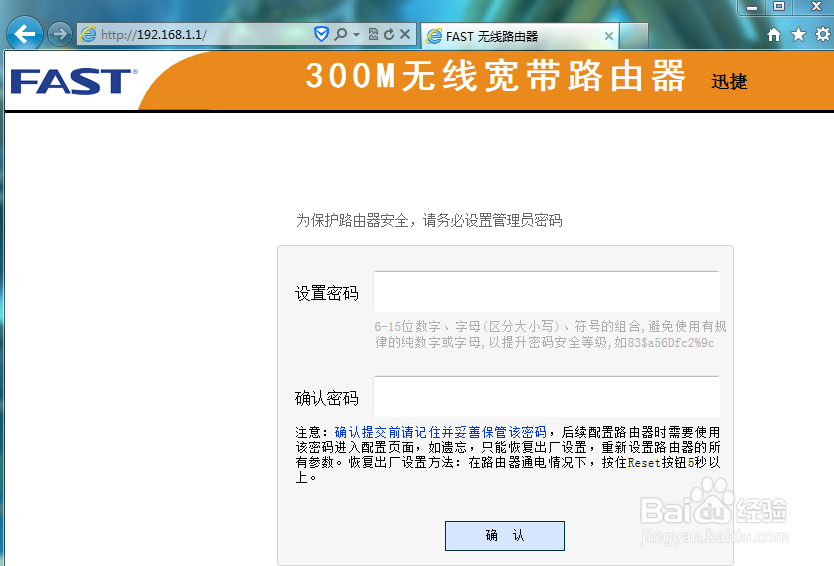Screen dimensions: 834x566
Task: Open browser tools gear icon
Action: [823, 35]
